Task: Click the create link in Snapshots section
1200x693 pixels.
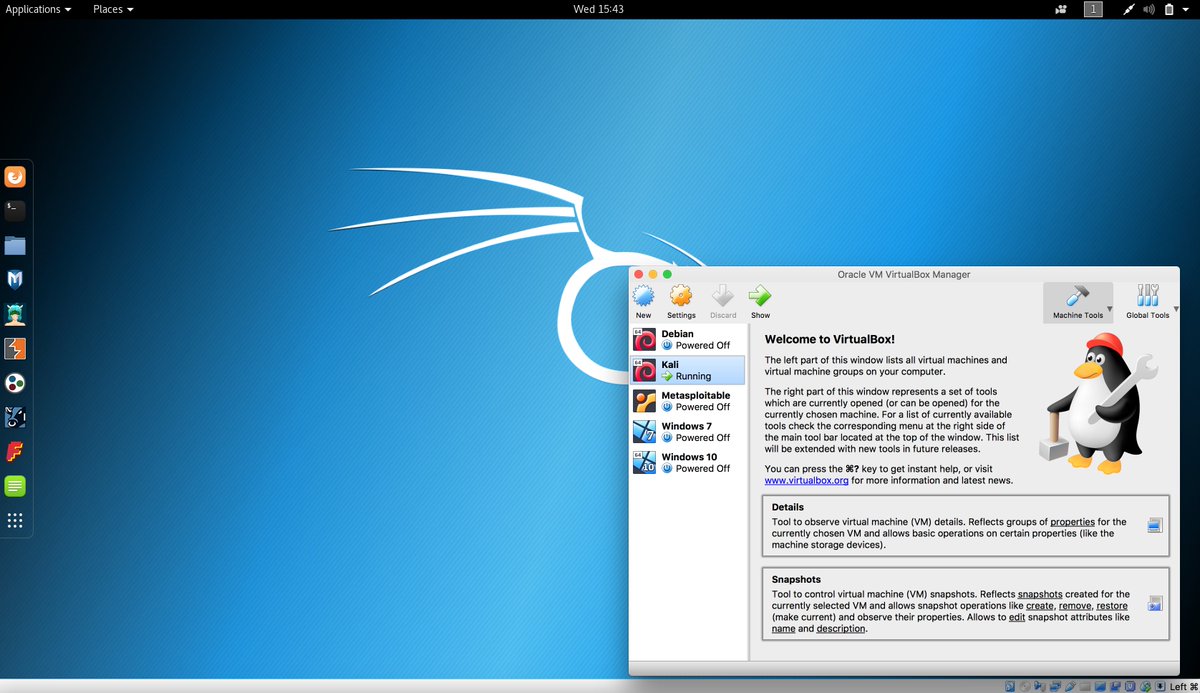Action: 1039,606
